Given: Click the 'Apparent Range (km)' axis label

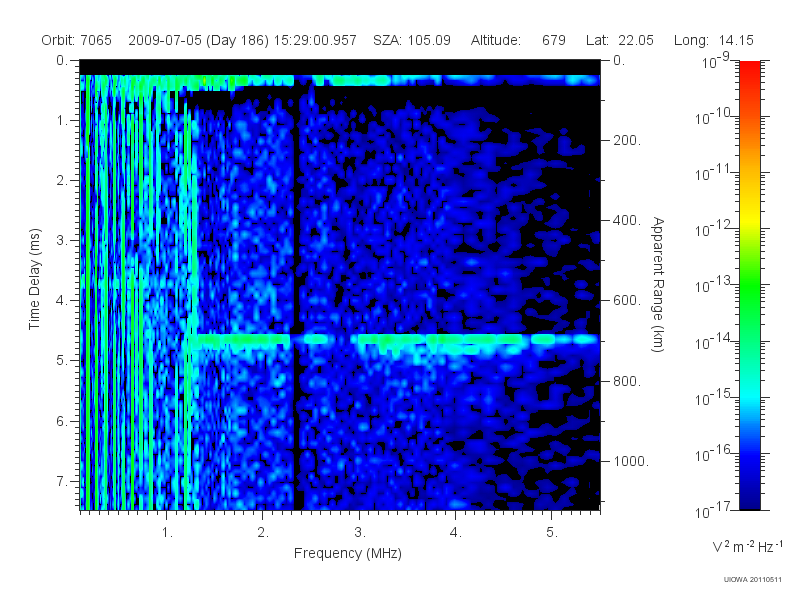Looking at the screenshot, I should (658, 284).
